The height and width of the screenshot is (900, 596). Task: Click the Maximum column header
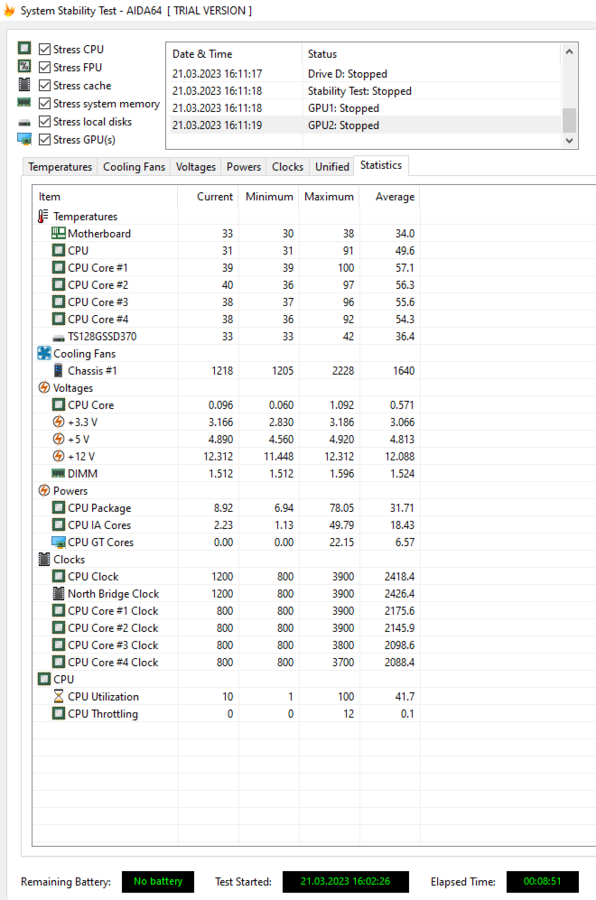(x=329, y=196)
